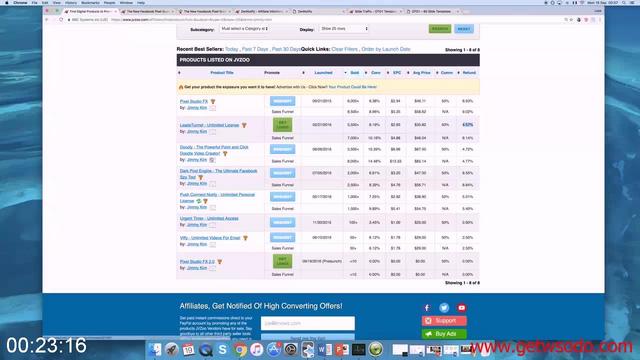
Task: Open the Facebook social icon in footer
Action: [427, 308]
